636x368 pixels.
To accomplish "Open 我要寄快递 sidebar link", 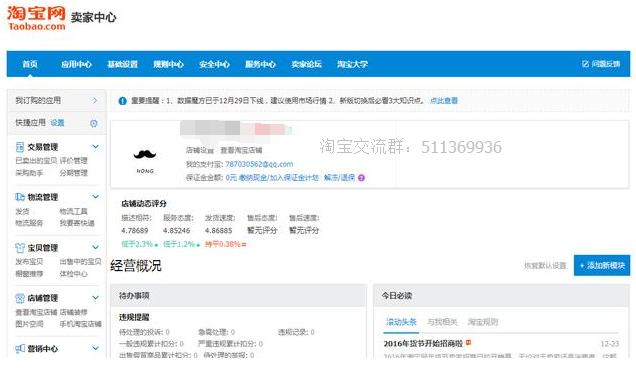I will pos(77,223).
